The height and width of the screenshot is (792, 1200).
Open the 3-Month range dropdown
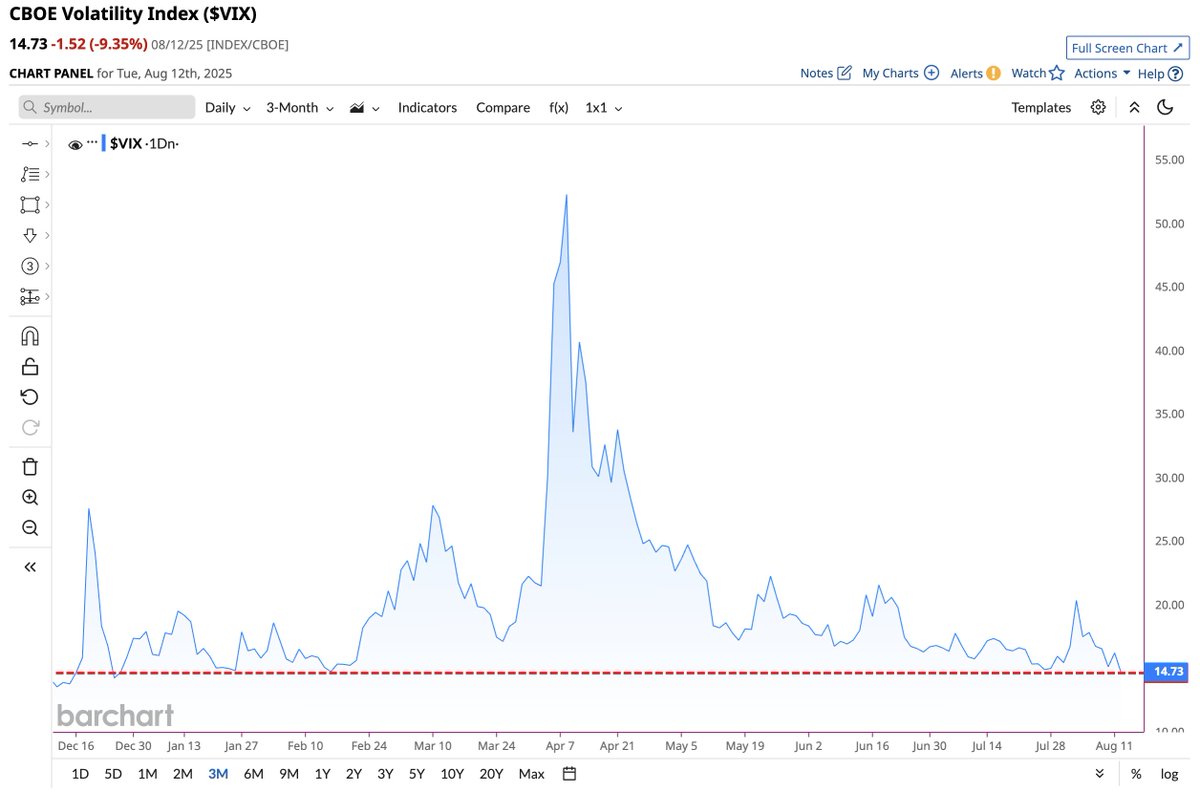298,107
